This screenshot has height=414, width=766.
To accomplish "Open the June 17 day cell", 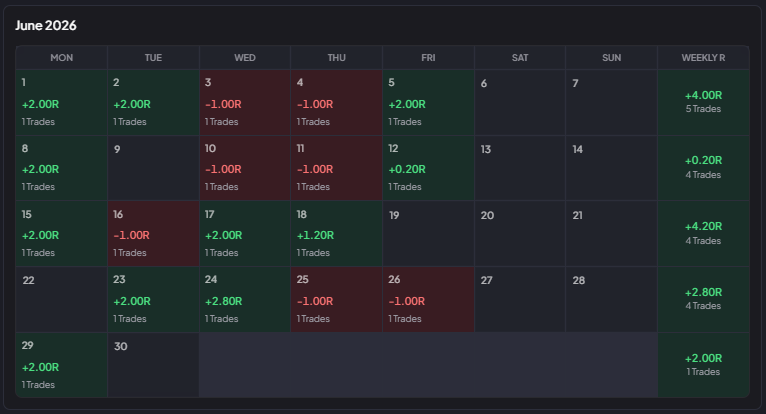I will coord(245,234).
